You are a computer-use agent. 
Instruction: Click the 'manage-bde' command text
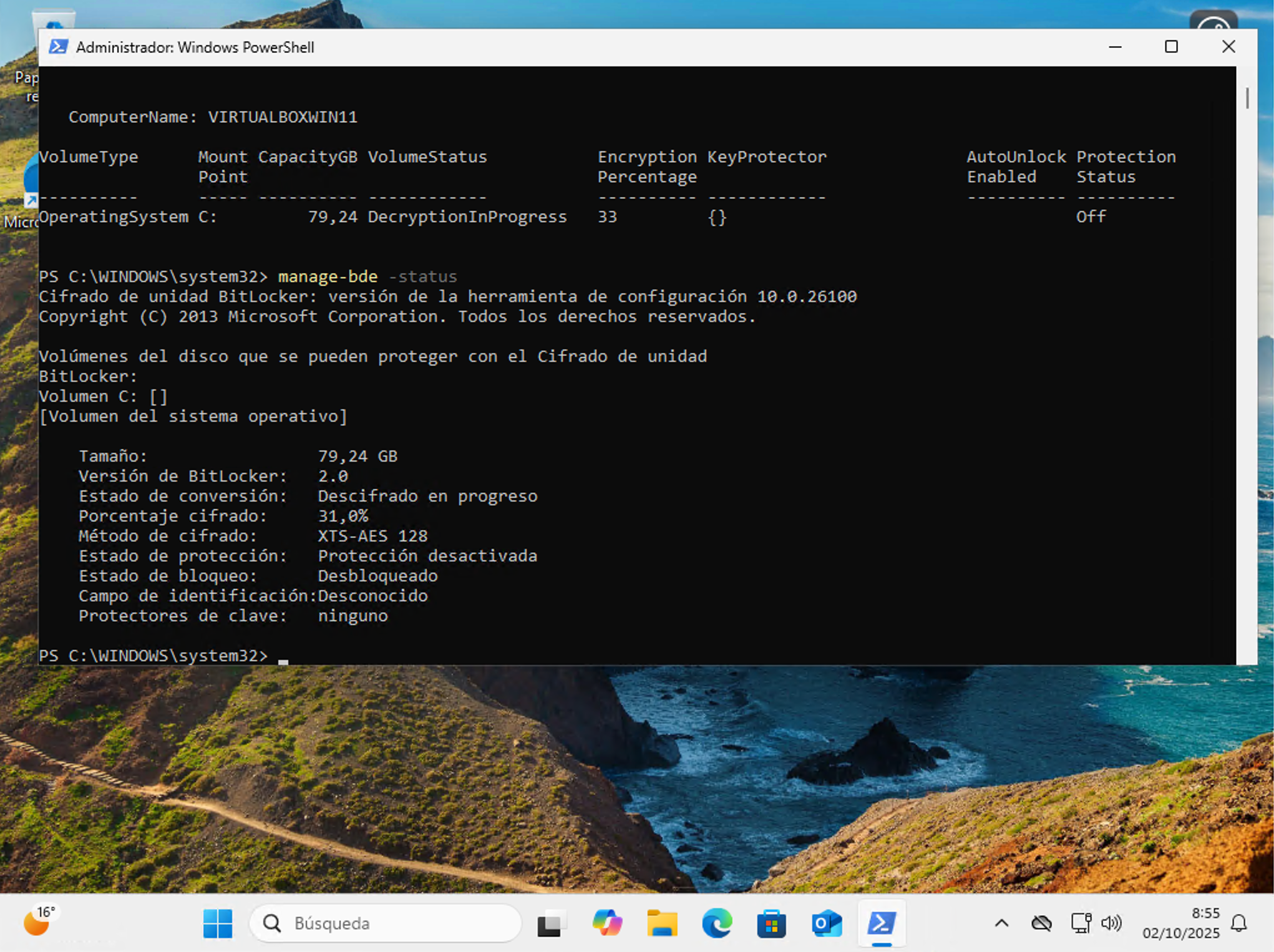click(328, 276)
